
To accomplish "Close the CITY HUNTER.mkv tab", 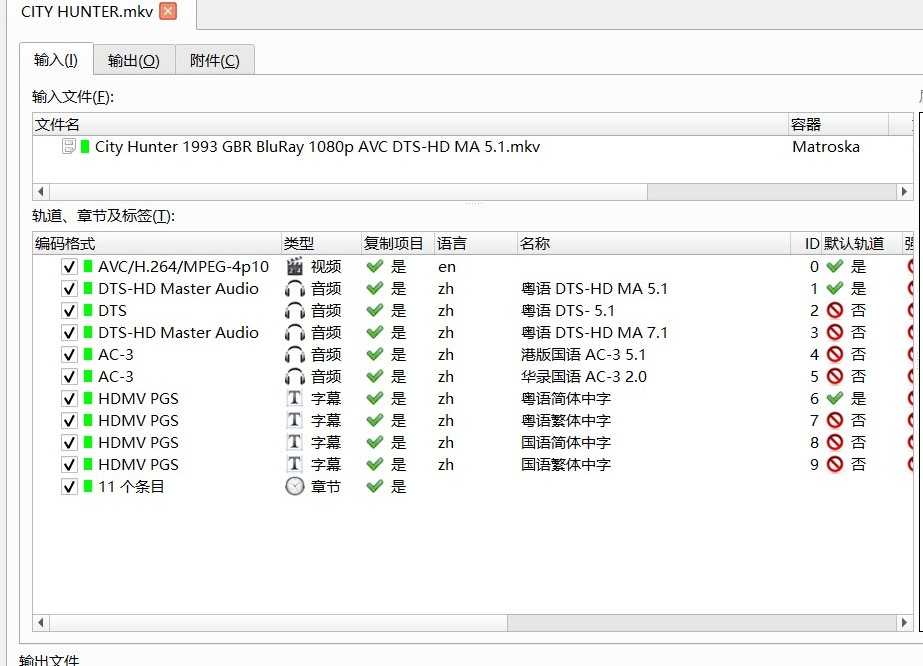I will point(168,11).
